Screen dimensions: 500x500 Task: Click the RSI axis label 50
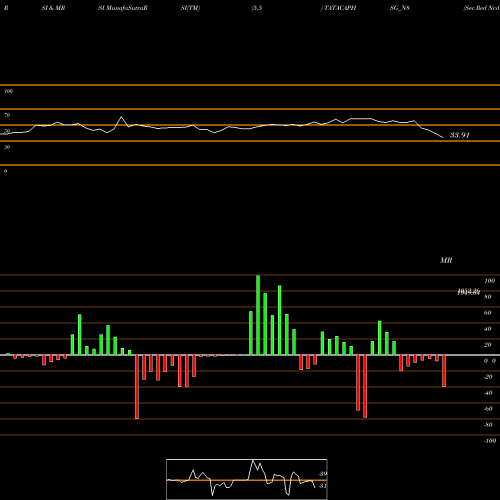point(7,131)
